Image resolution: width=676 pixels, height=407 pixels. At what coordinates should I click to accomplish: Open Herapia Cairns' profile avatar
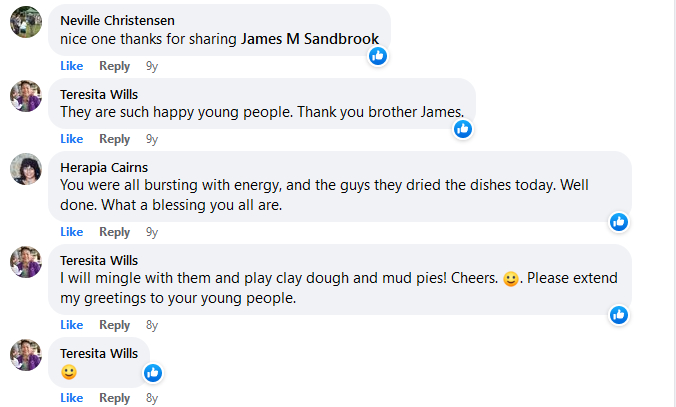point(25,169)
